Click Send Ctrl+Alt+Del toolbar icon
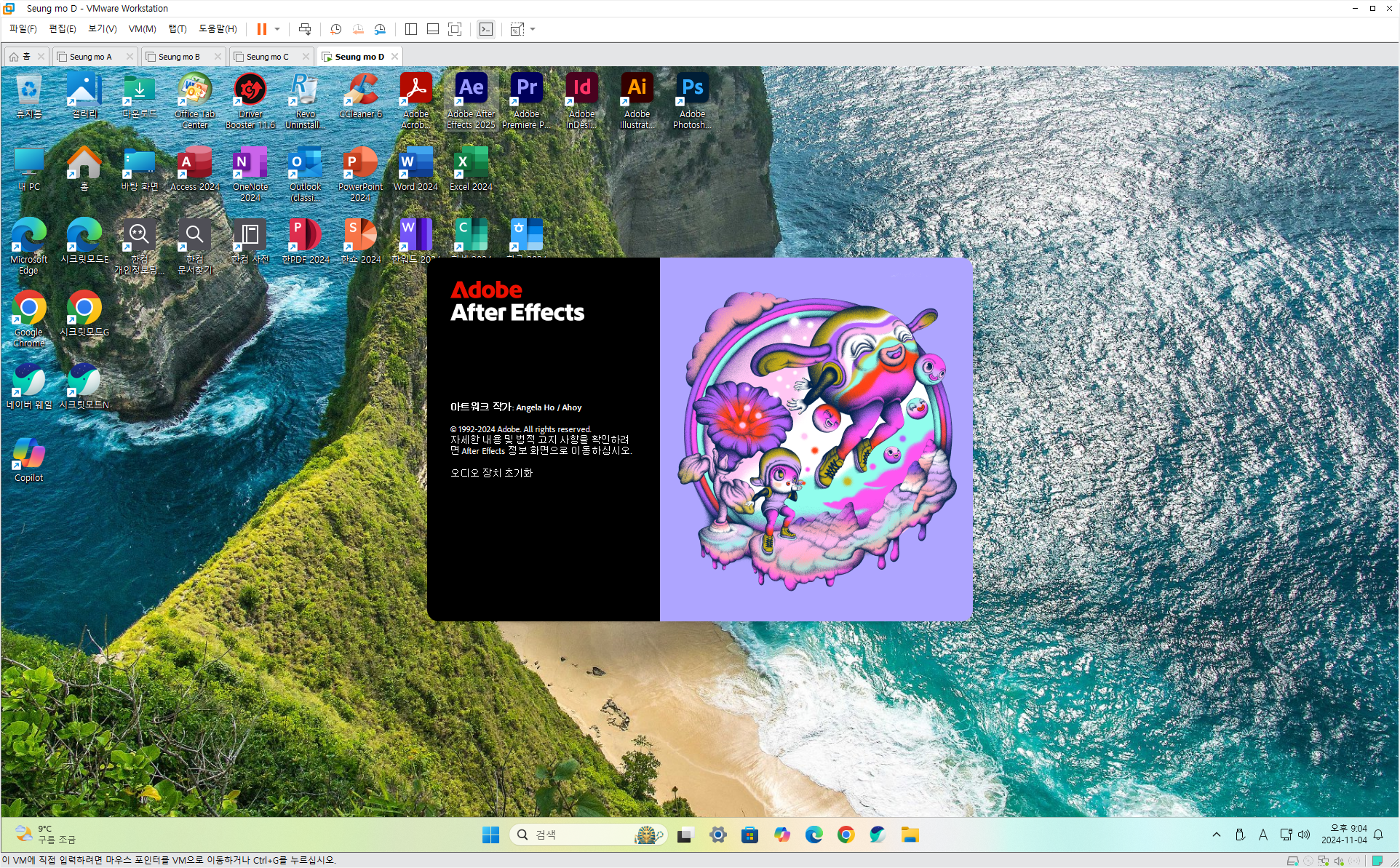Image resolution: width=1400 pixels, height=868 pixels. [305, 29]
